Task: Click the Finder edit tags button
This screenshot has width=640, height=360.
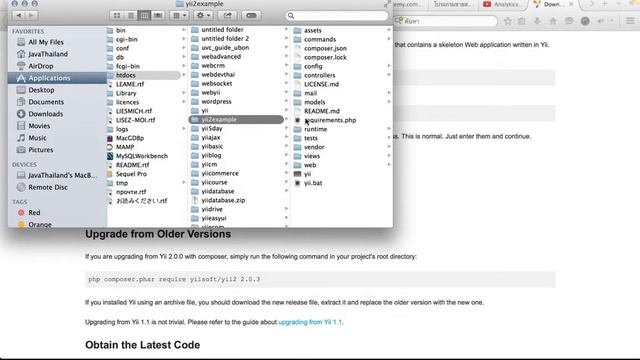Action: 251,16
